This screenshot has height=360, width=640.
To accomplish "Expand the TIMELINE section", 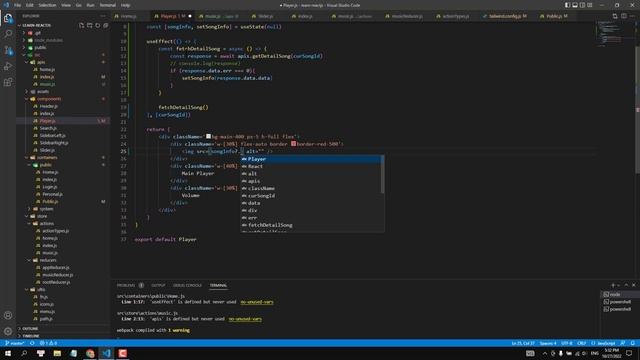I will pyautogui.click(x=31, y=336).
